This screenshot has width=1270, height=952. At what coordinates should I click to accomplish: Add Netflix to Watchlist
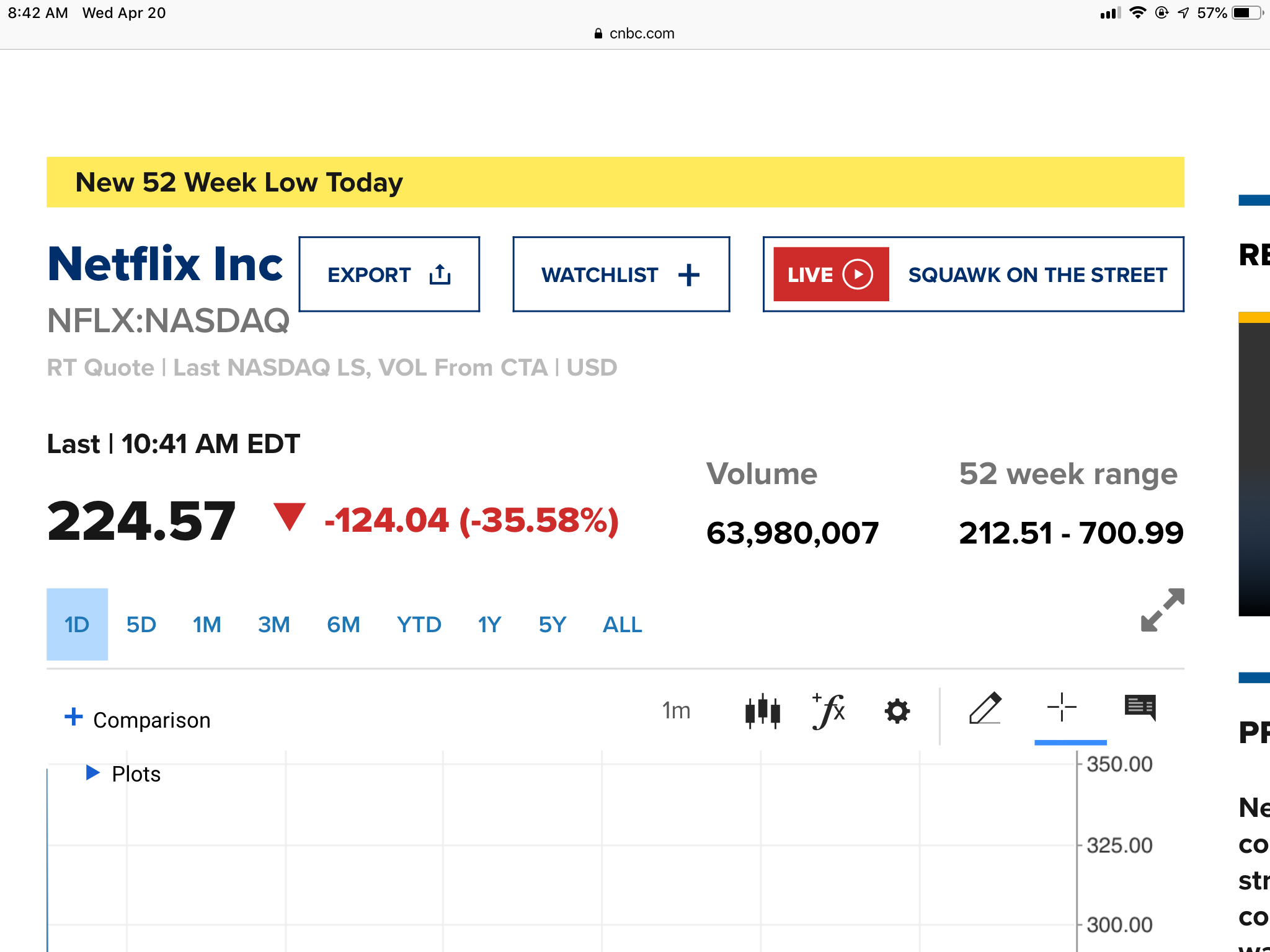click(621, 274)
